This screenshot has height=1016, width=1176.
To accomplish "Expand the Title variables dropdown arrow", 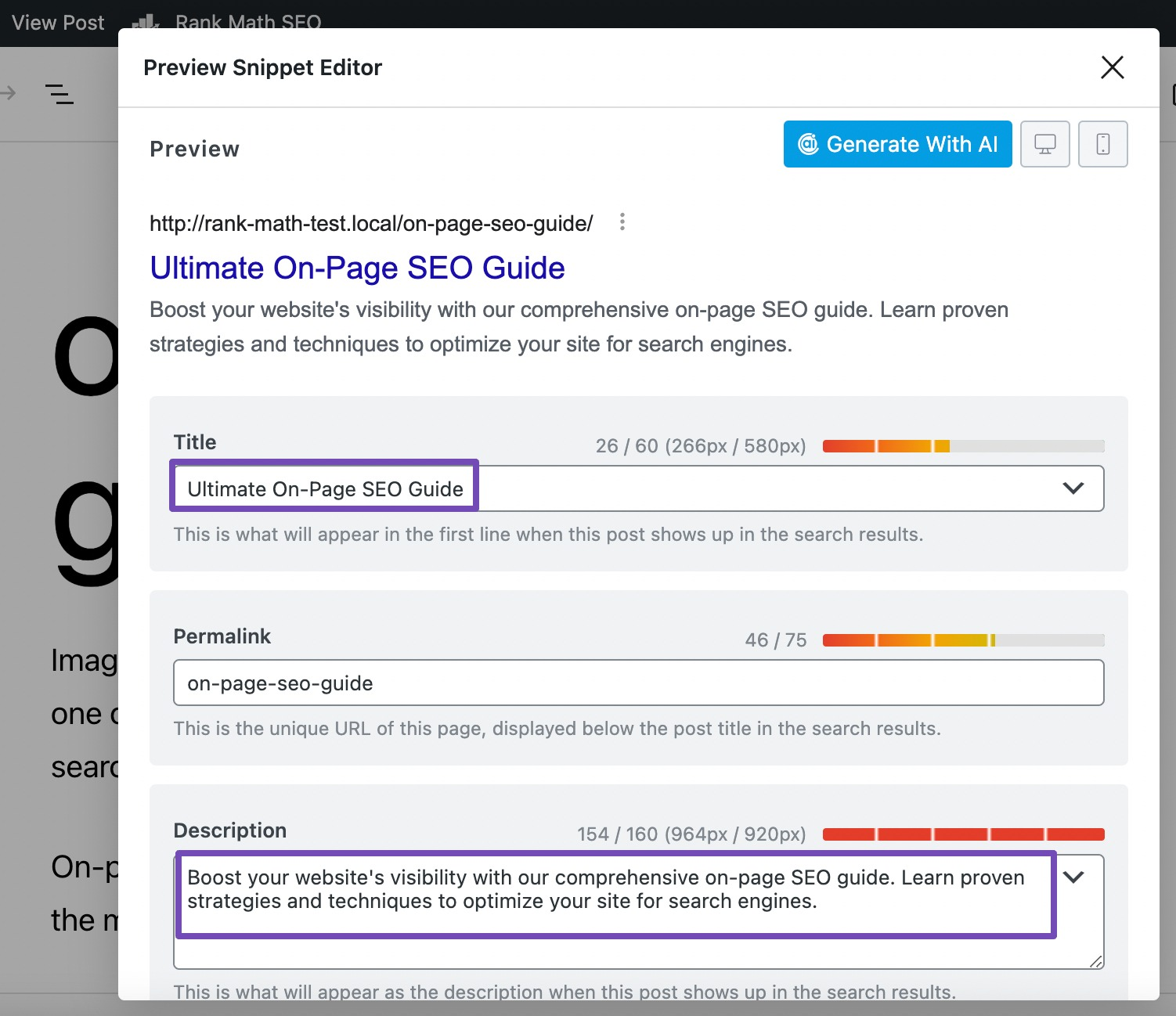I will (x=1073, y=488).
